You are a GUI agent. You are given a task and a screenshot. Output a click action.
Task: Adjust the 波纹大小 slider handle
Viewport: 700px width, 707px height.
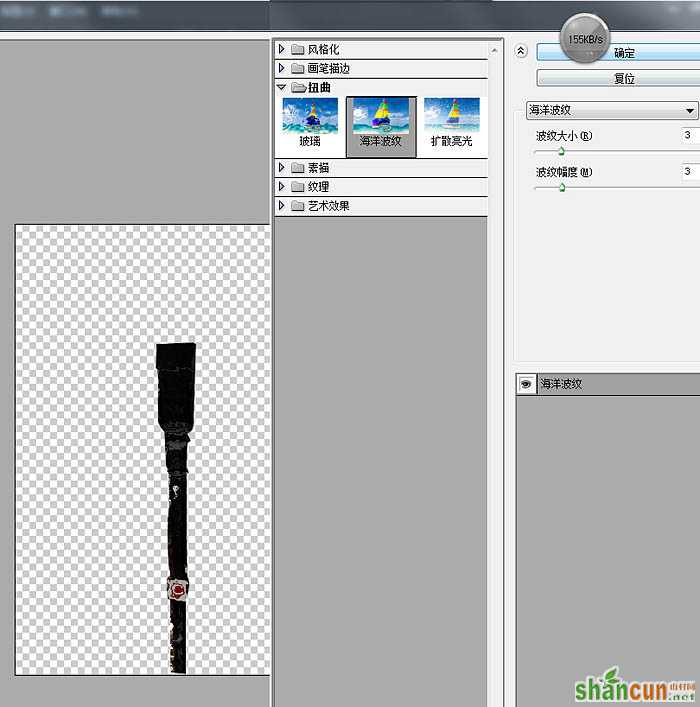click(561, 151)
